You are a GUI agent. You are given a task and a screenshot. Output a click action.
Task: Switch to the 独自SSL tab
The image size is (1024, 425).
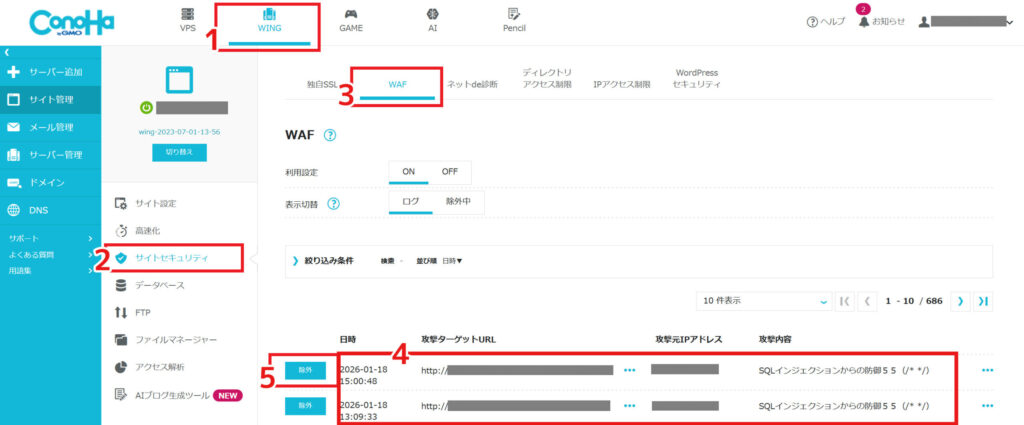324,85
